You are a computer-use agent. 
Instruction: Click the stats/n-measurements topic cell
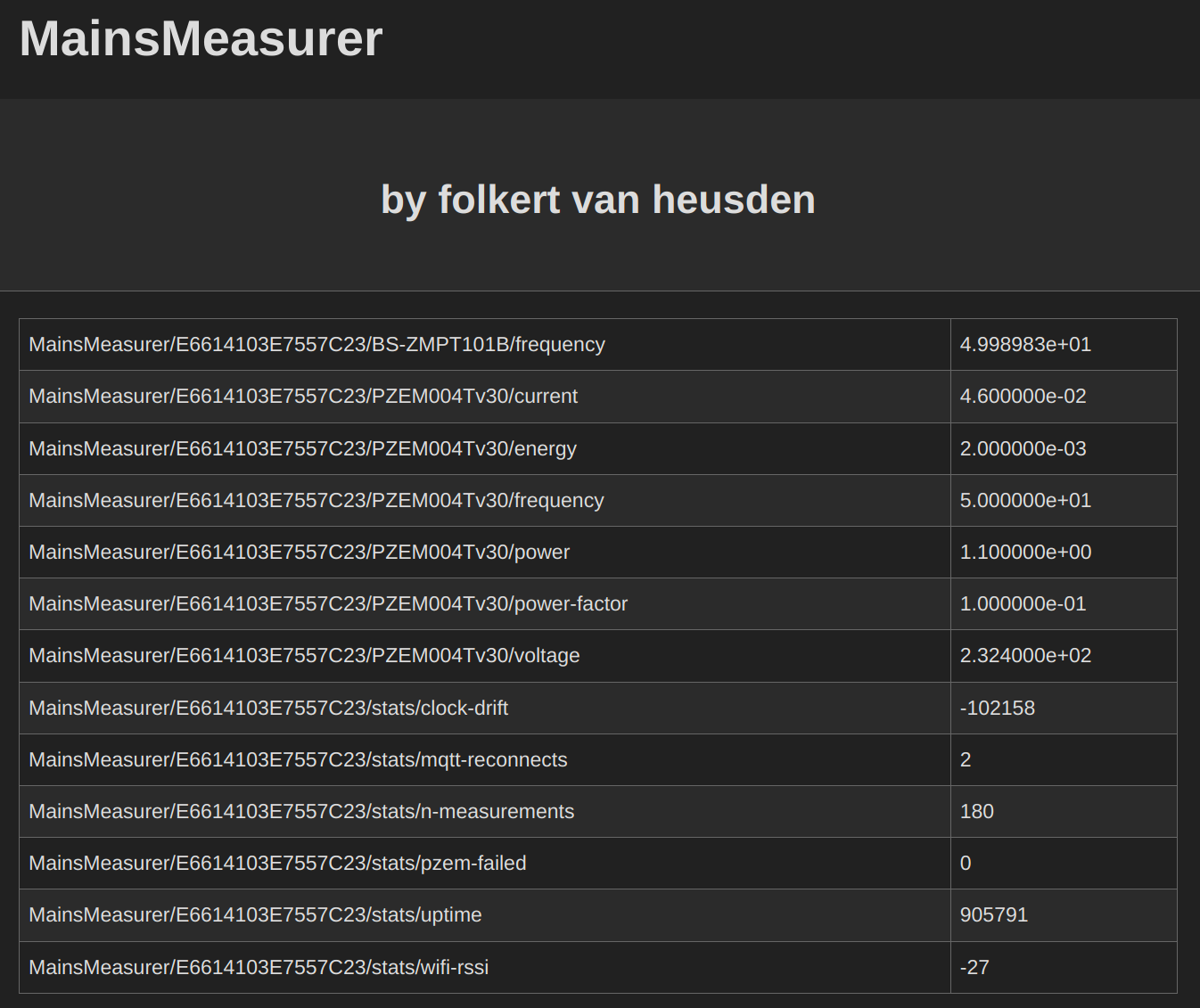(485, 811)
